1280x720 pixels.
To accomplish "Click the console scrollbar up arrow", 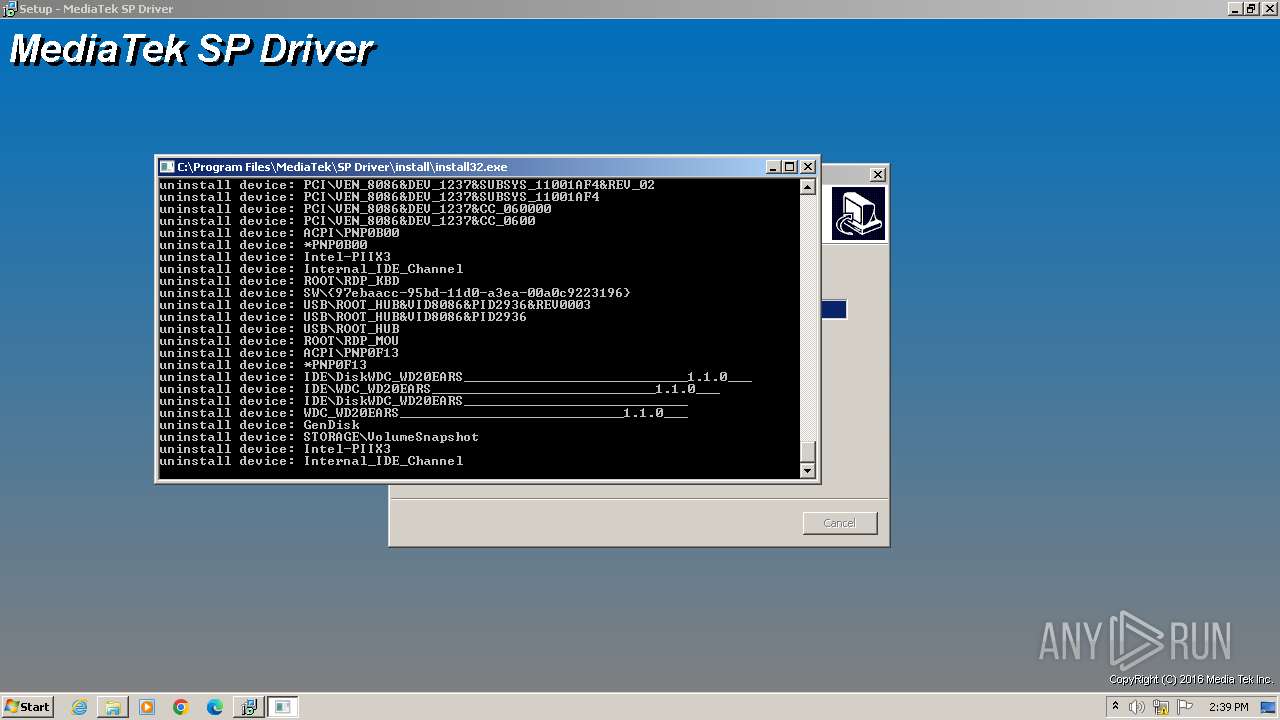I will 808,187.
